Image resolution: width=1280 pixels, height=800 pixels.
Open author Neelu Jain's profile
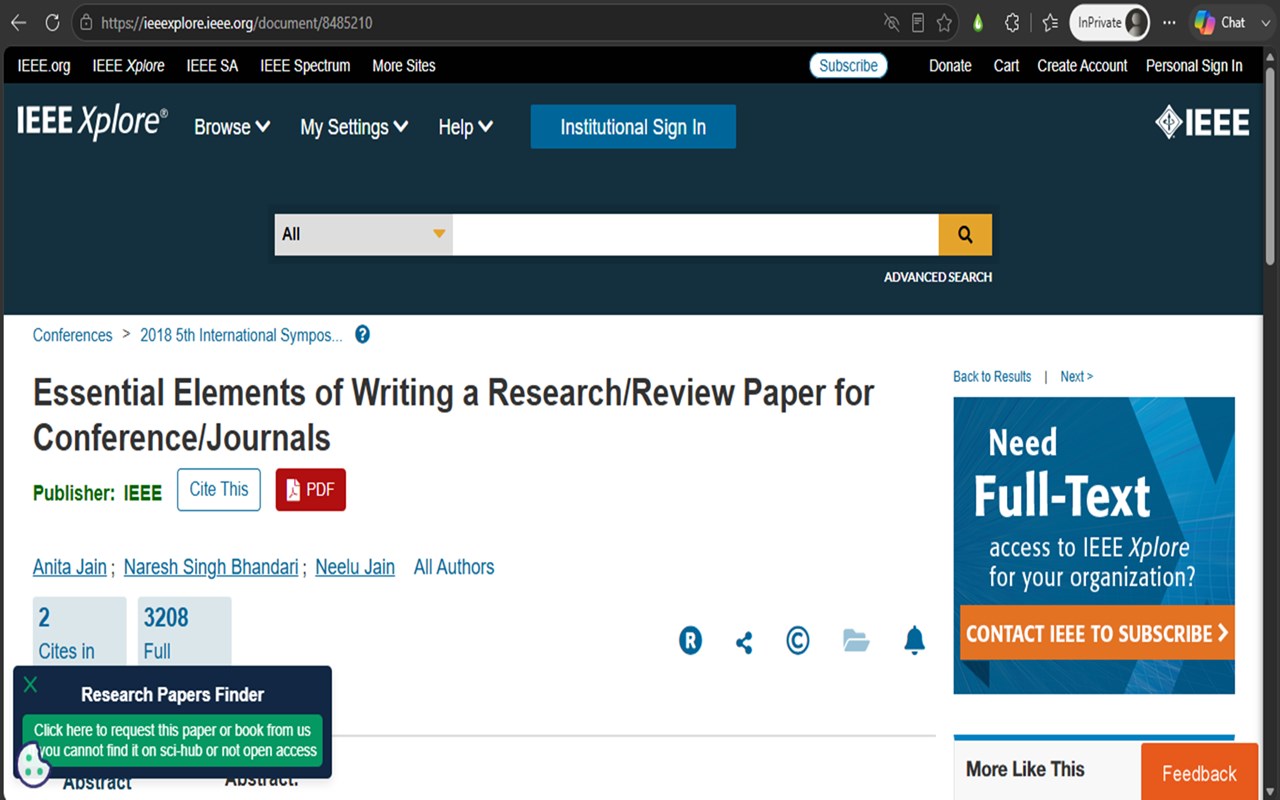point(355,567)
